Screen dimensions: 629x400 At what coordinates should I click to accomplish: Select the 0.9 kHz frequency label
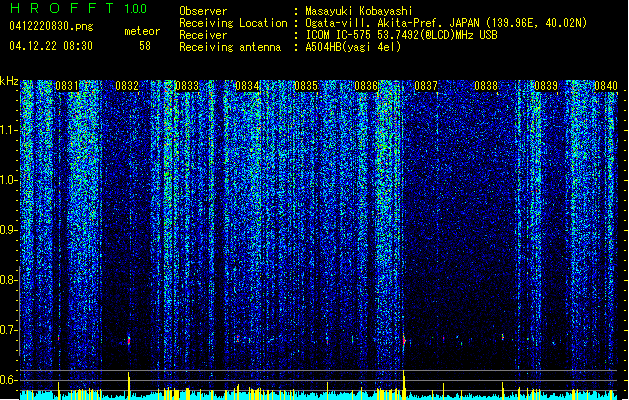pyautogui.click(x=8, y=230)
